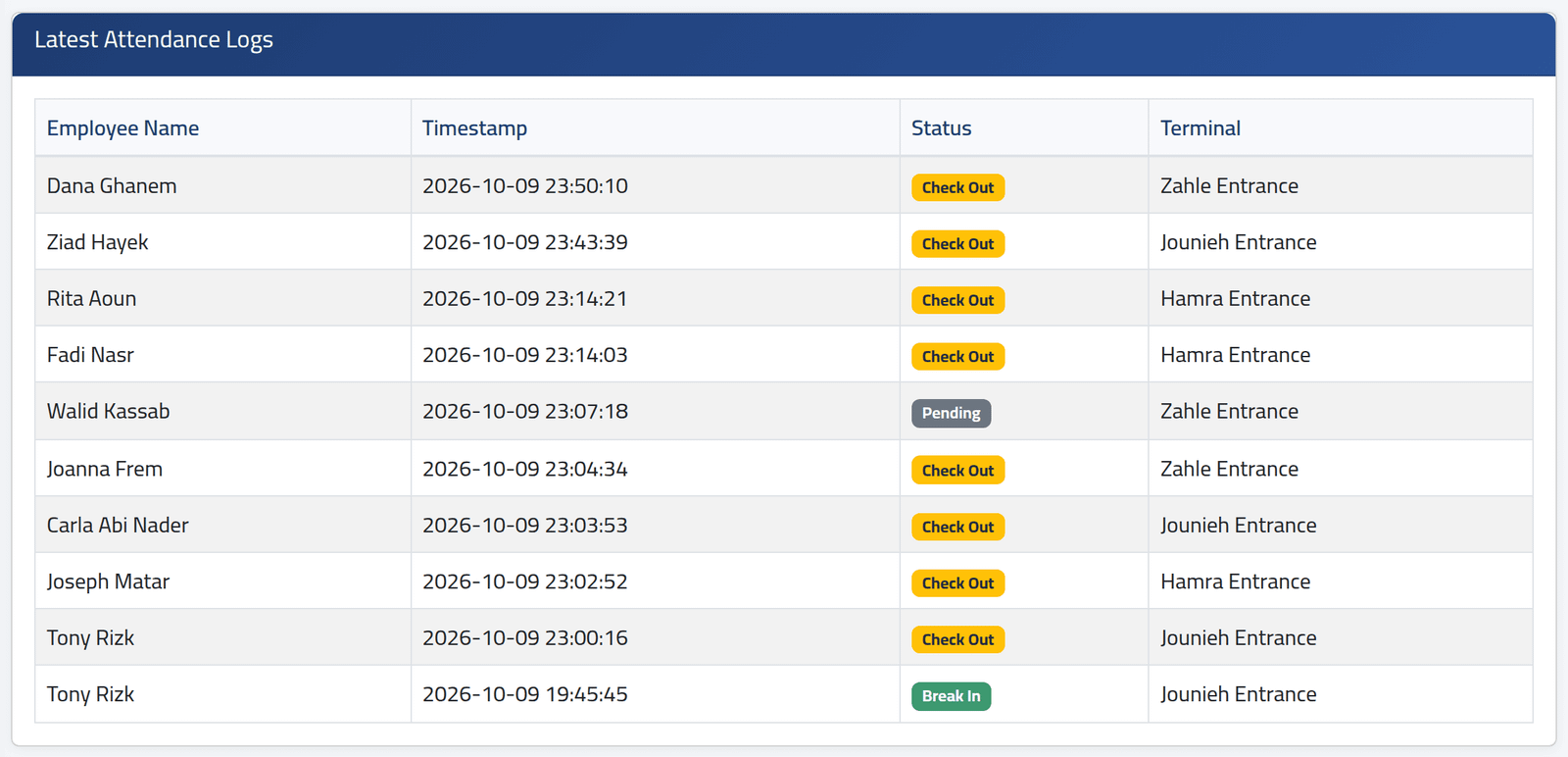Select employee name "Dana Ghanem"
This screenshot has width=1568, height=757.
pos(112,186)
